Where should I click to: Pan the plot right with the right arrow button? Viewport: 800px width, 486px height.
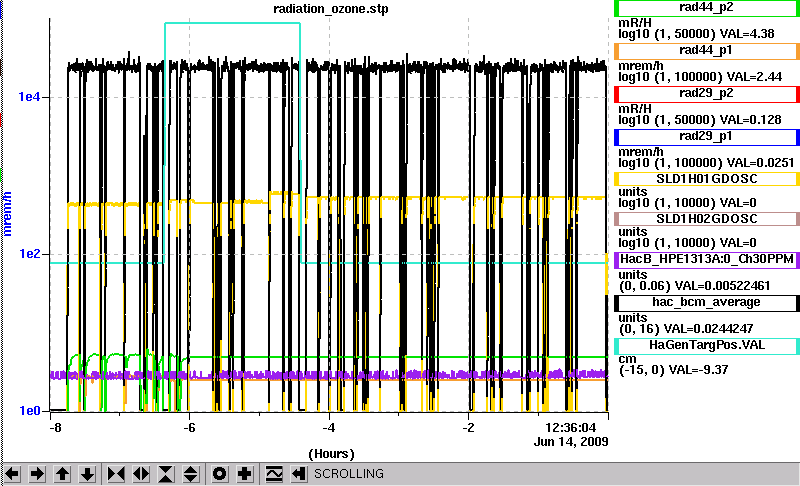coord(37,474)
